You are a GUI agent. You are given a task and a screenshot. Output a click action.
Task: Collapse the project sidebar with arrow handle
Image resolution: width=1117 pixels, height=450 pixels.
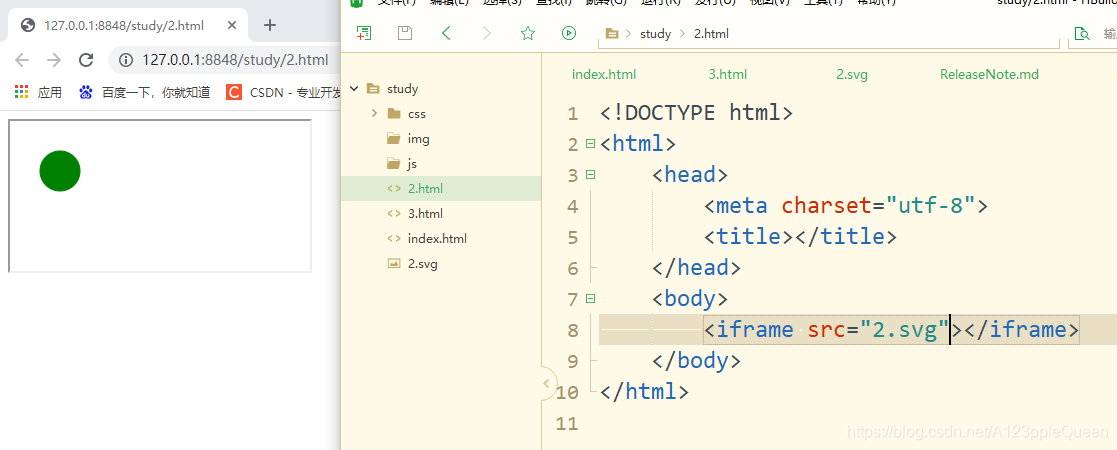pos(546,384)
